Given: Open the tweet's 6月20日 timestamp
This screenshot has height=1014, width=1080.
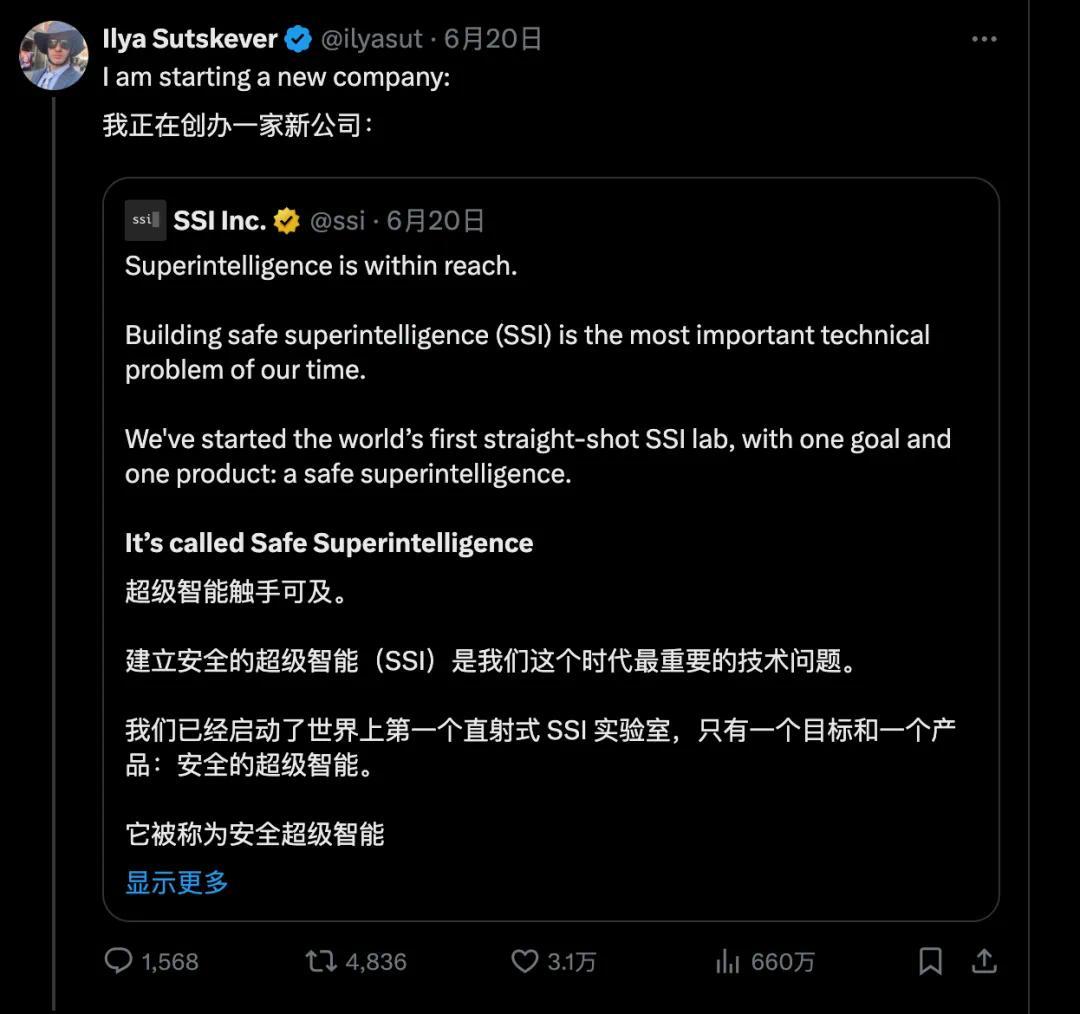Looking at the screenshot, I should pyautogui.click(x=492, y=39).
